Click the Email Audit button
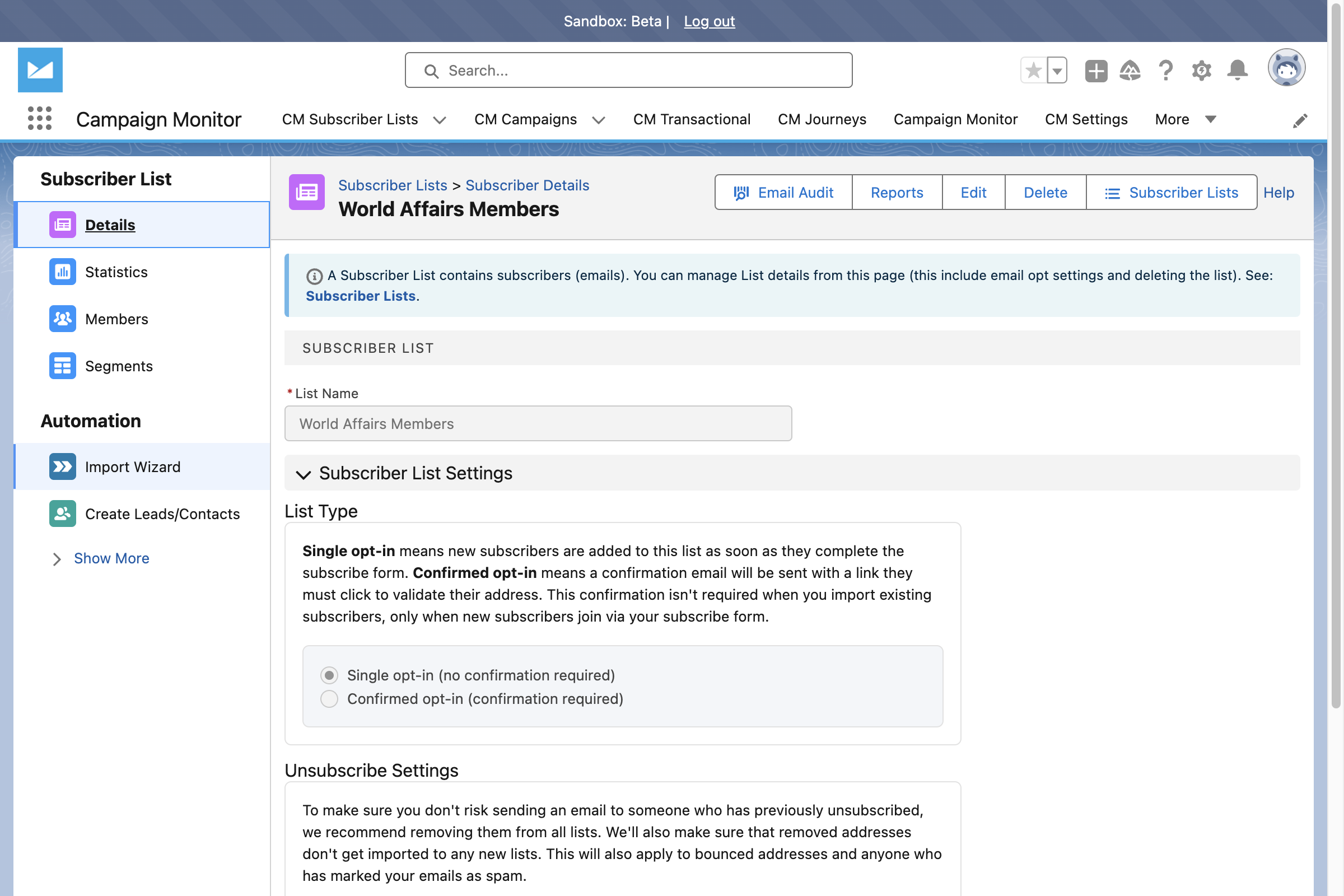Image resolution: width=1344 pixels, height=896 pixels. point(783,192)
